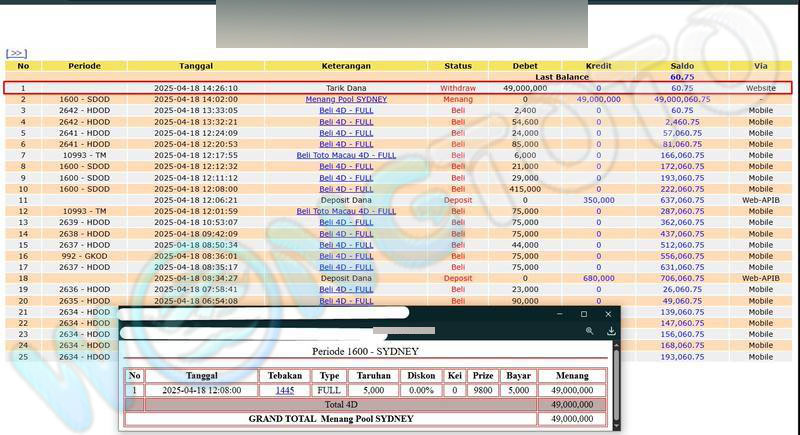800x435 pixels.
Task: Click the download icon in popup toolbar
Action: pyautogui.click(x=611, y=330)
